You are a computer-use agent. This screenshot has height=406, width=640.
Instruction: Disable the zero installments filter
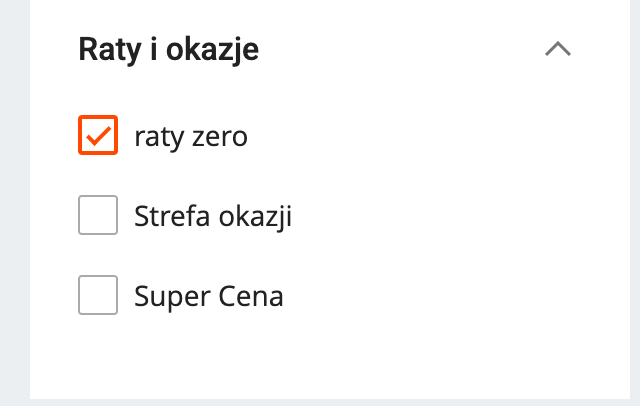98,136
